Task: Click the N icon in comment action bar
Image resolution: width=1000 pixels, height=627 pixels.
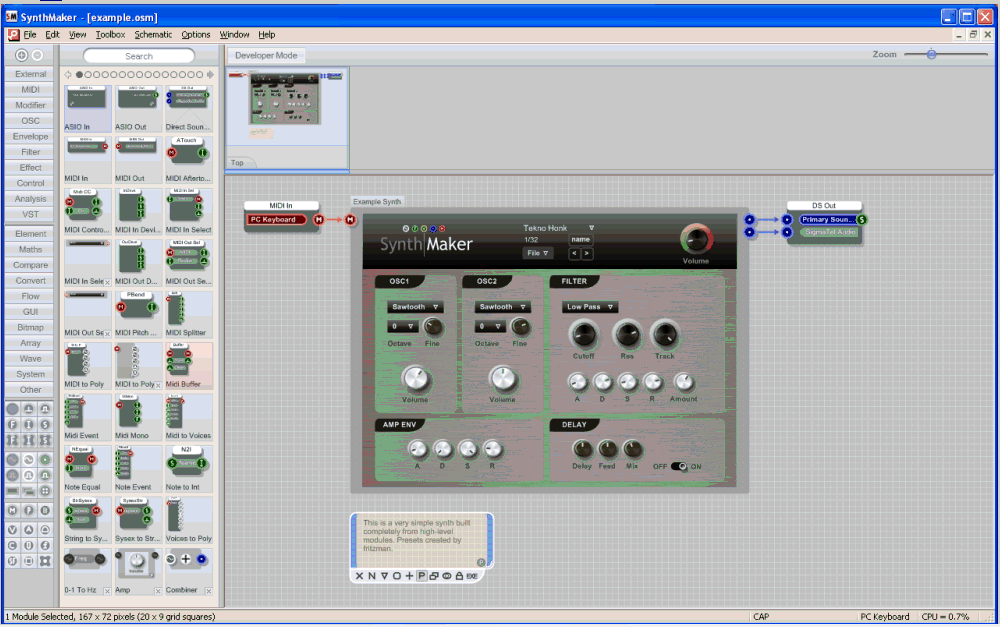Action: point(372,576)
